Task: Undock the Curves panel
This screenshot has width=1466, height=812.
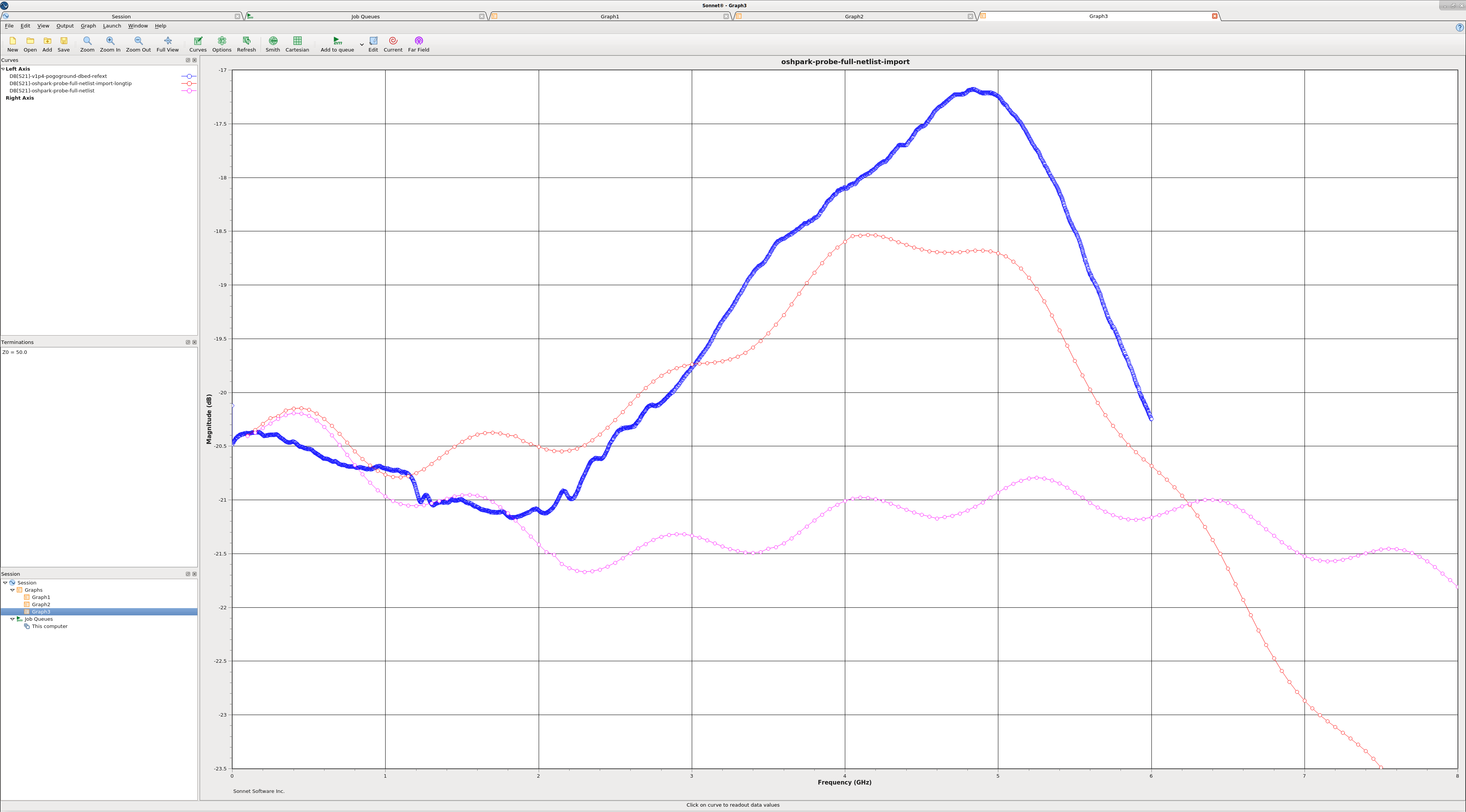Action: click(188, 60)
